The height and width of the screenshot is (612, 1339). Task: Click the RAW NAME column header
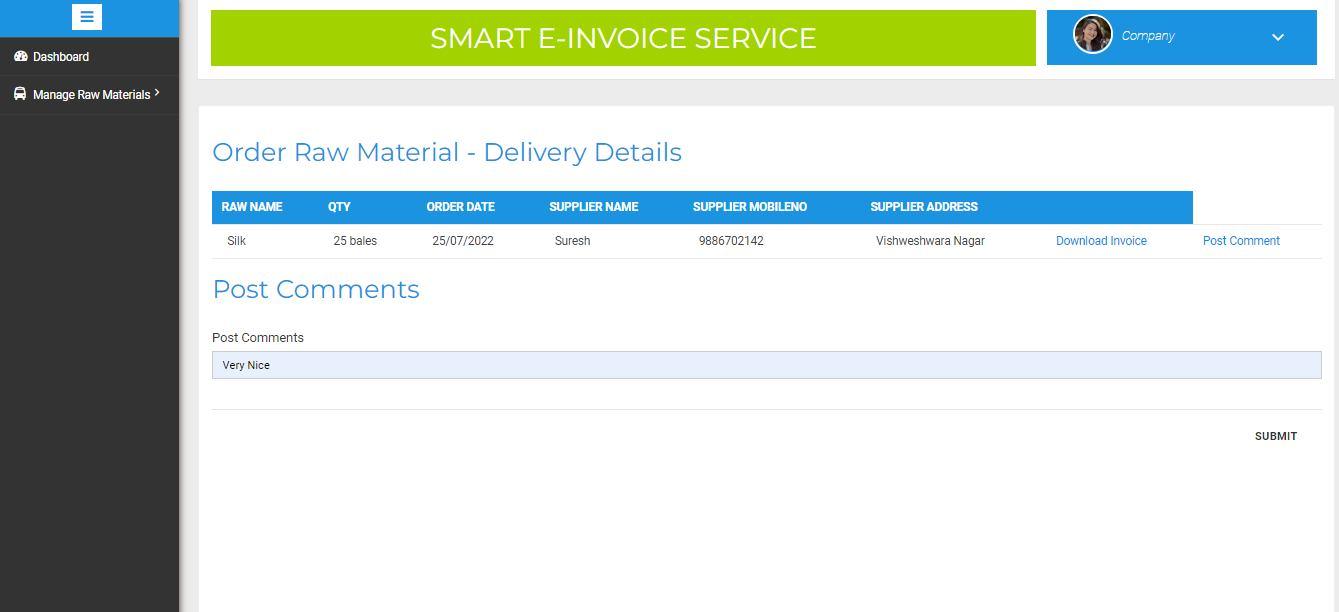252,207
